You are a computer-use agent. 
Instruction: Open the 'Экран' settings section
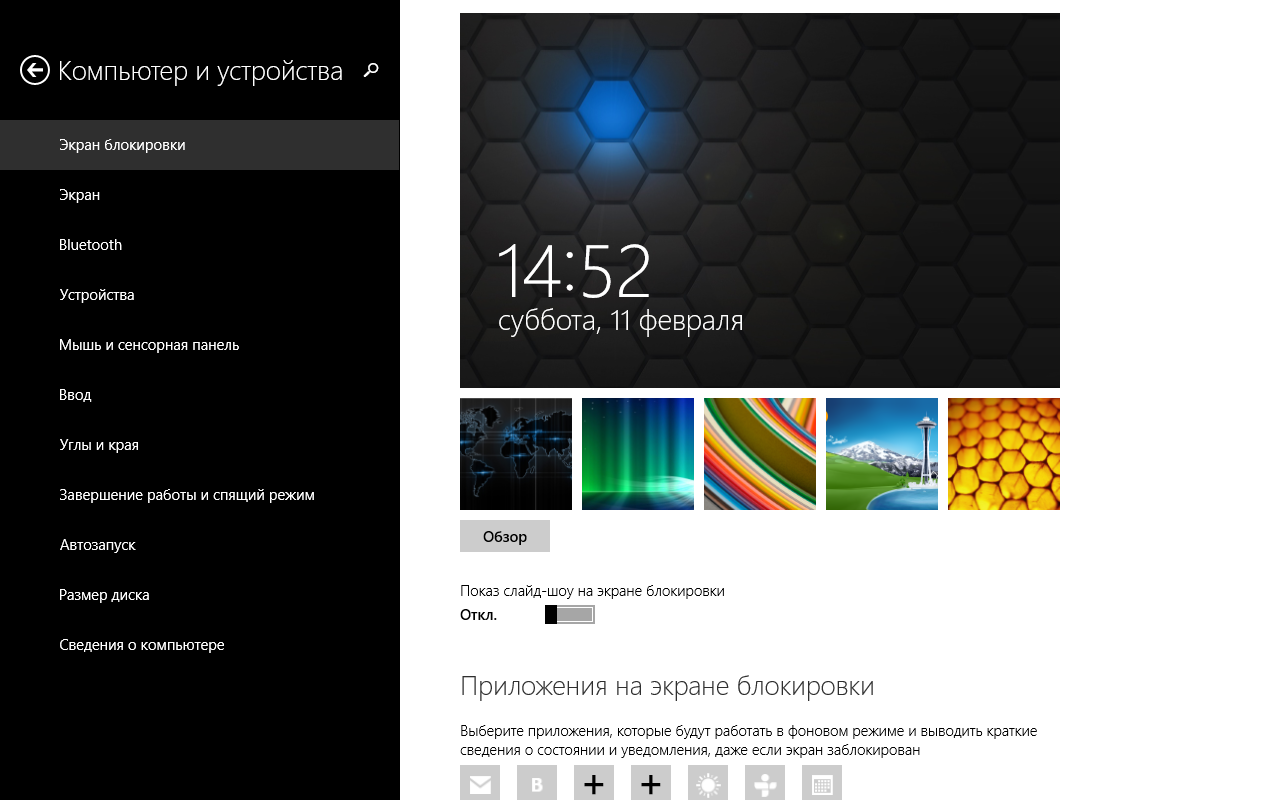200,195
